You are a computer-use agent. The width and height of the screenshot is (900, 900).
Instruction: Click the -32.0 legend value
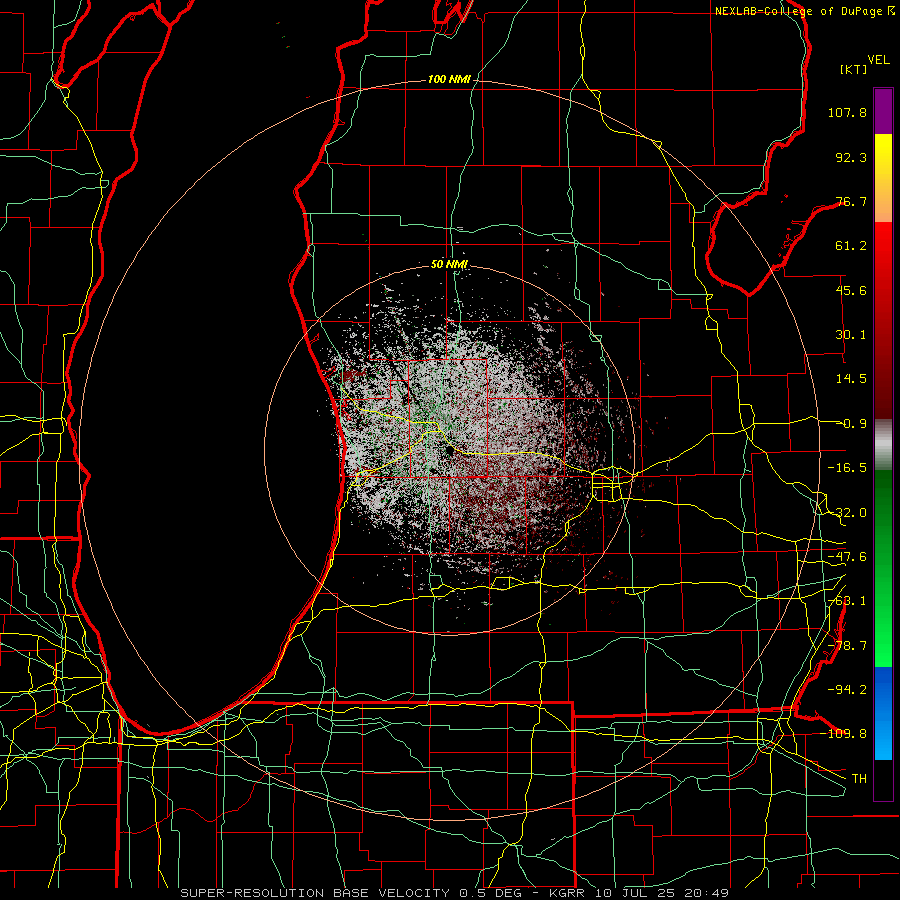pos(847,513)
